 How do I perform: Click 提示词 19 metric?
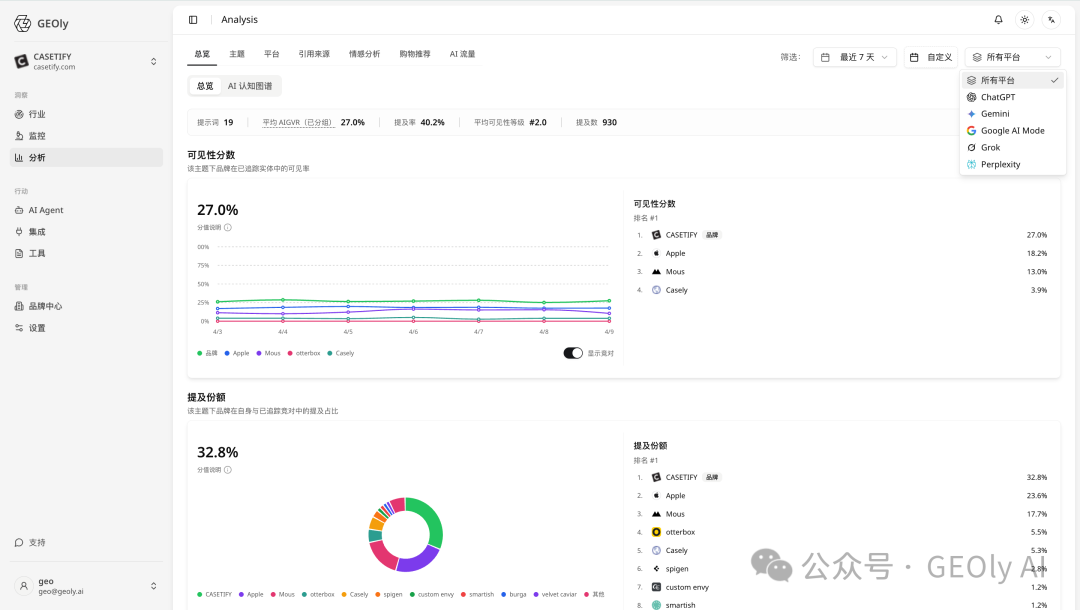(216, 123)
